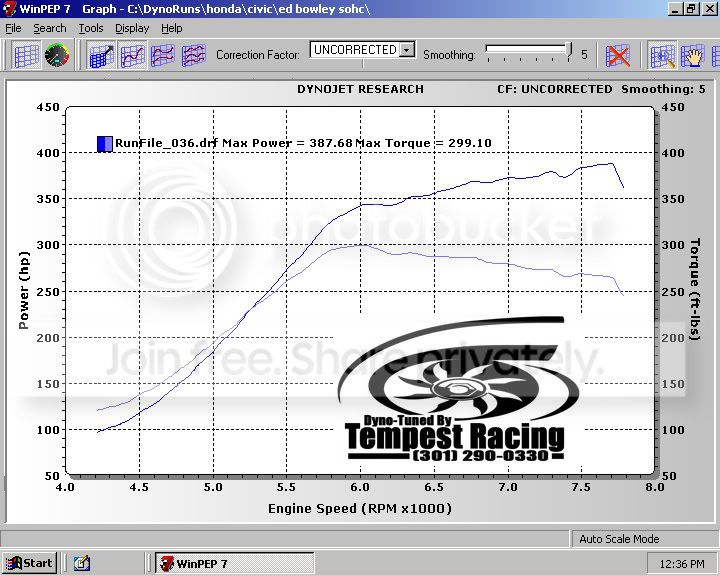The image size is (720, 576).
Task: Click the graph grid view icon
Action: pyautogui.click(x=26, y=55)
